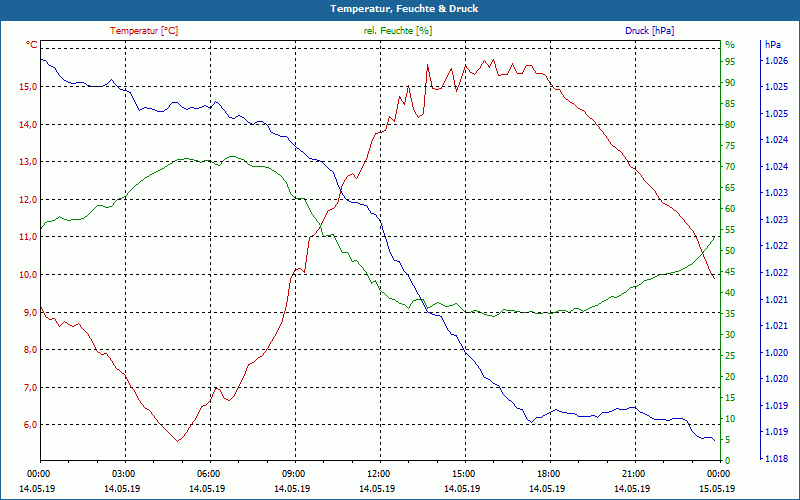Select the green 'rel. Feuchte [%]' legend label
Viewport: 800px width, 500px height.
(397, 31)
